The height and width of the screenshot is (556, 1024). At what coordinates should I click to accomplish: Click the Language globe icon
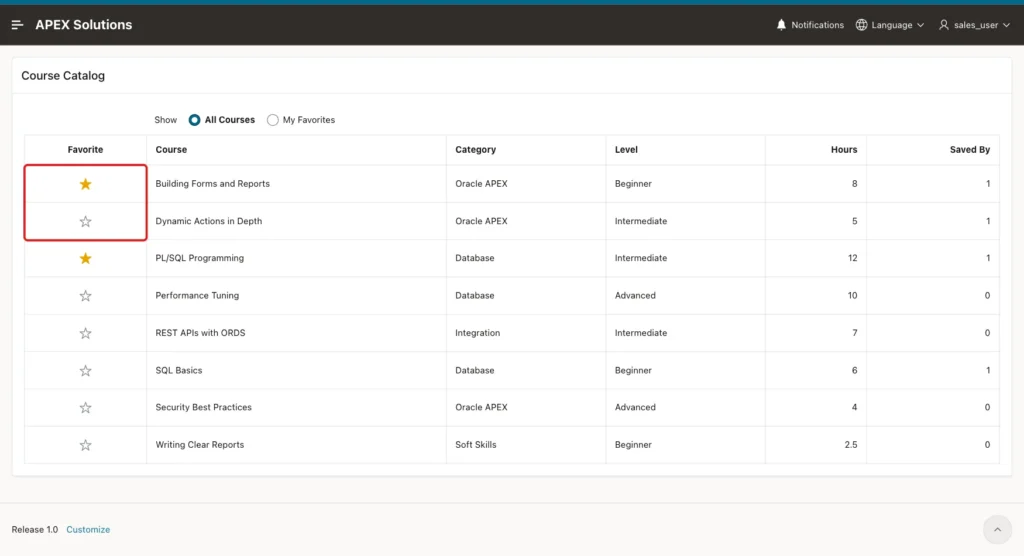(861, 25)
